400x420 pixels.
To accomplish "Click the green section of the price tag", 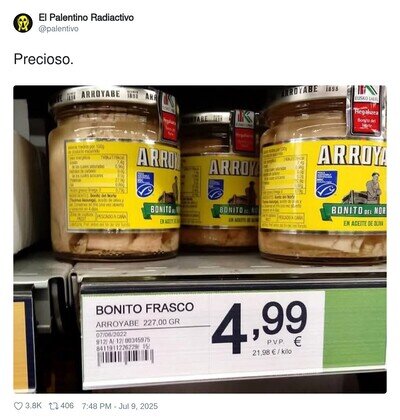I will pyautogui.click(x=355, y=328).
